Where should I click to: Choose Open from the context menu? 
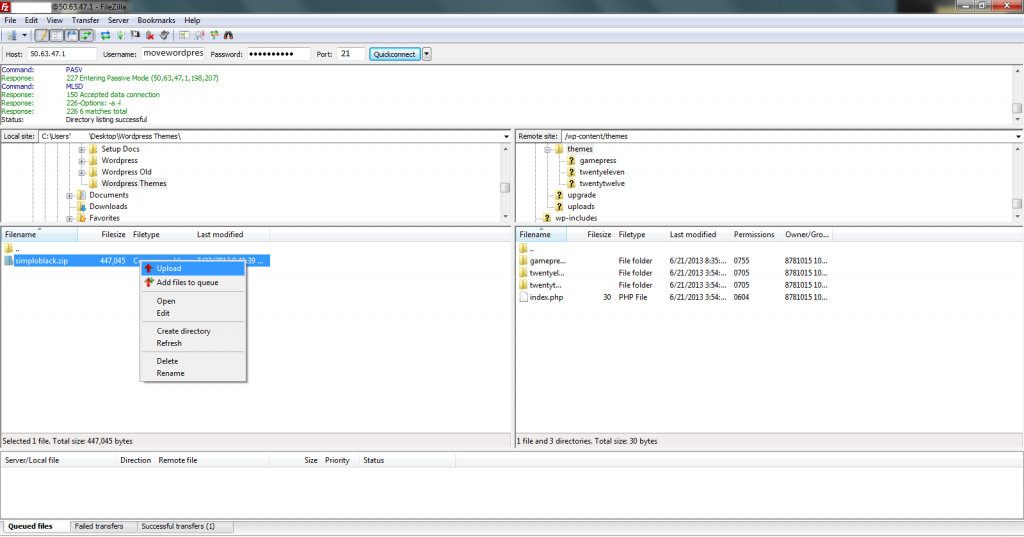click(193, 301)
